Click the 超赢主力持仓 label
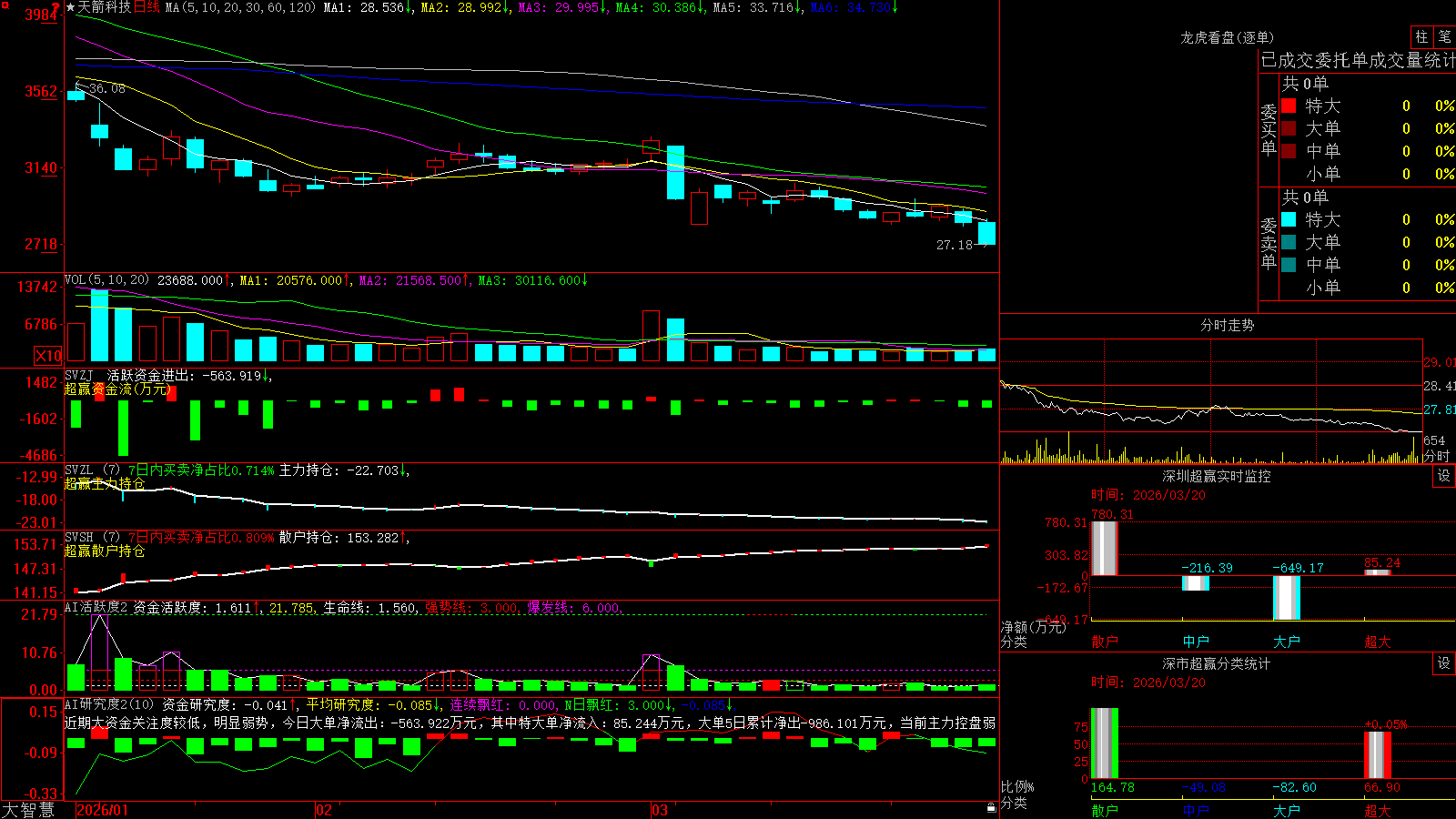The width and height of the screenshot is (1456, 819). point(105,483)
